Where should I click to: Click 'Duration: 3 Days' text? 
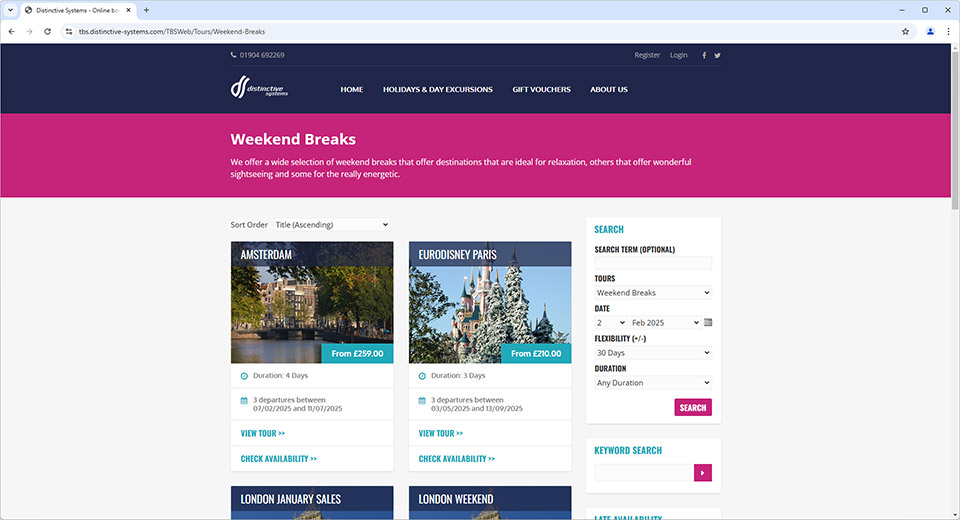(x=458, y=375)
